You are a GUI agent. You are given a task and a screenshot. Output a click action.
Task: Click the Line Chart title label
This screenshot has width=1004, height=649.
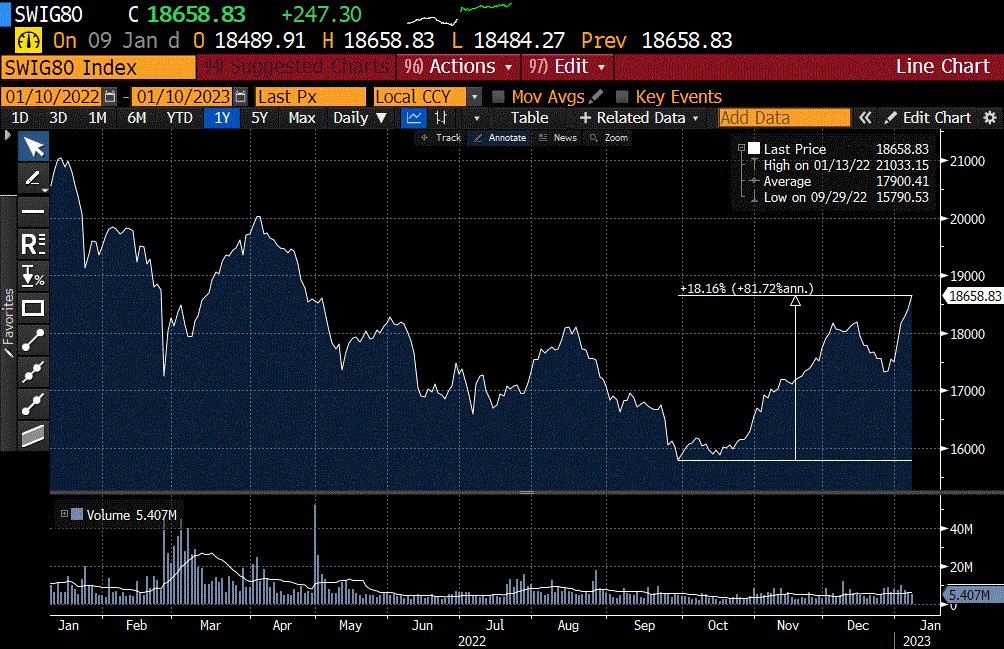coord(943,67)
